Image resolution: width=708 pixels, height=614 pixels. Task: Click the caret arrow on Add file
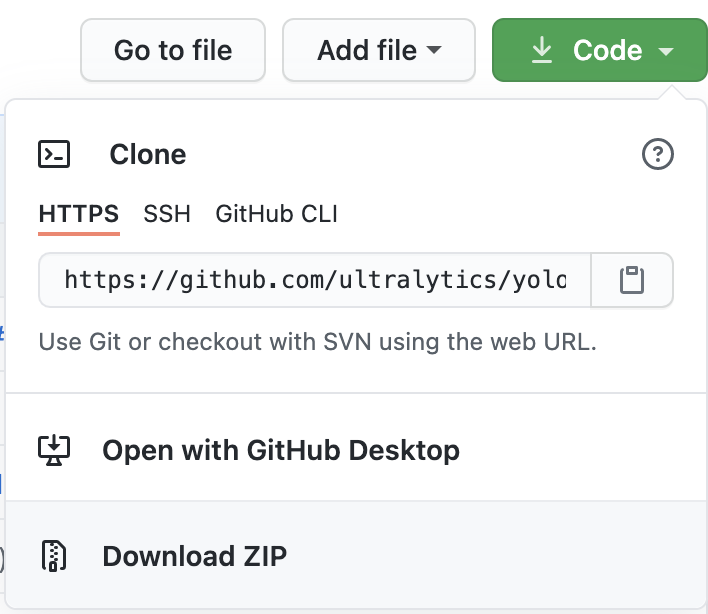pyautogui.click(x=434, y=50)
